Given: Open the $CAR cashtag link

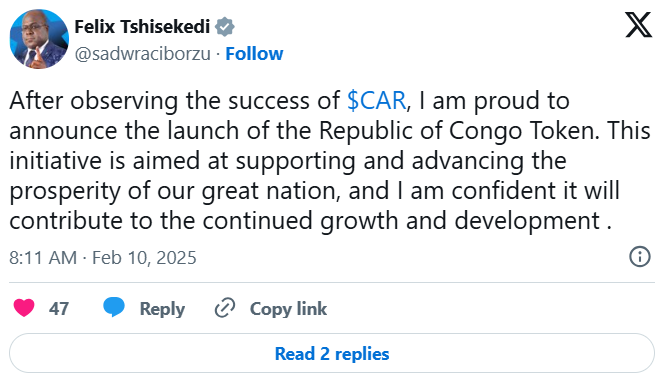Looking at the screenshot, I should (x=376, y=101).
